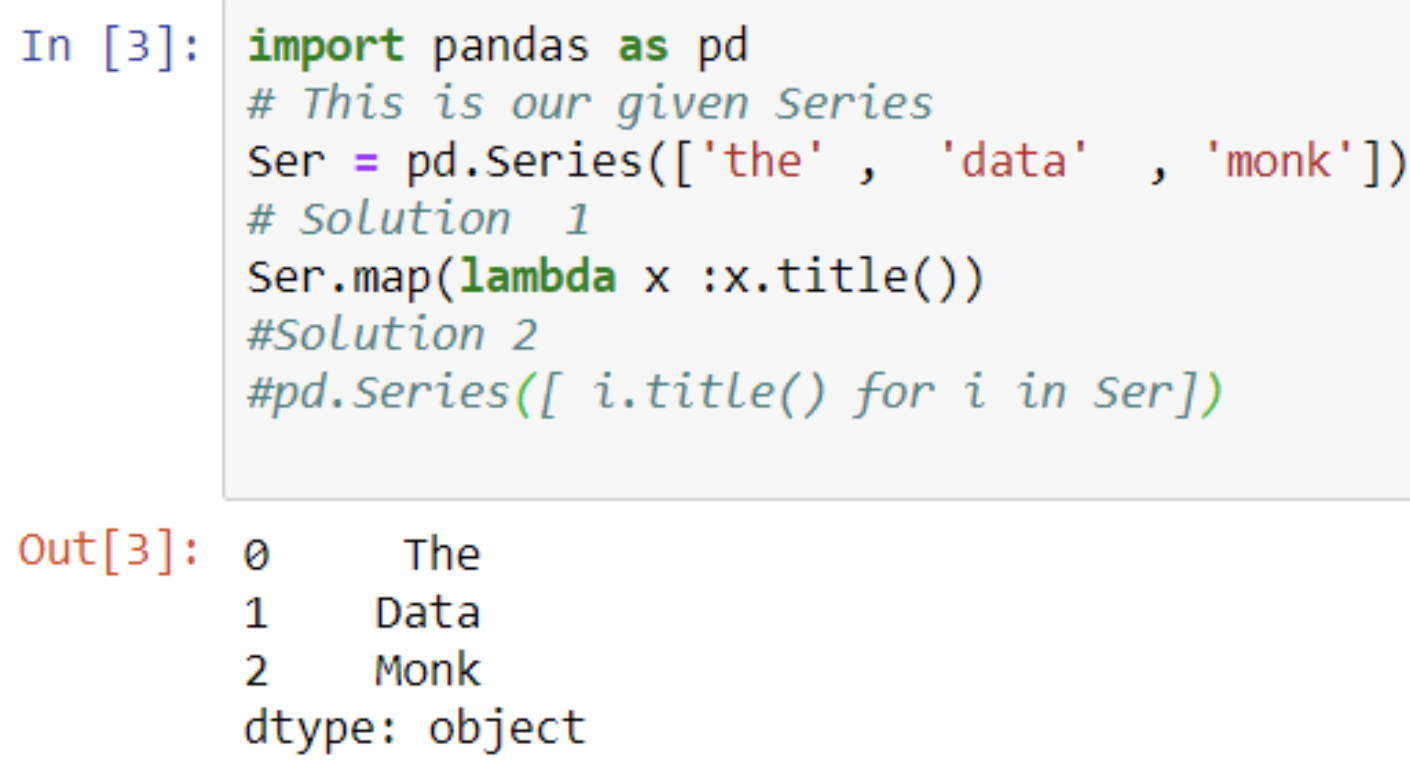Click the empty last line of the cell
The width and height of the screenshot is (1410, 766).
pyautogui.click(x=816, y=451)
